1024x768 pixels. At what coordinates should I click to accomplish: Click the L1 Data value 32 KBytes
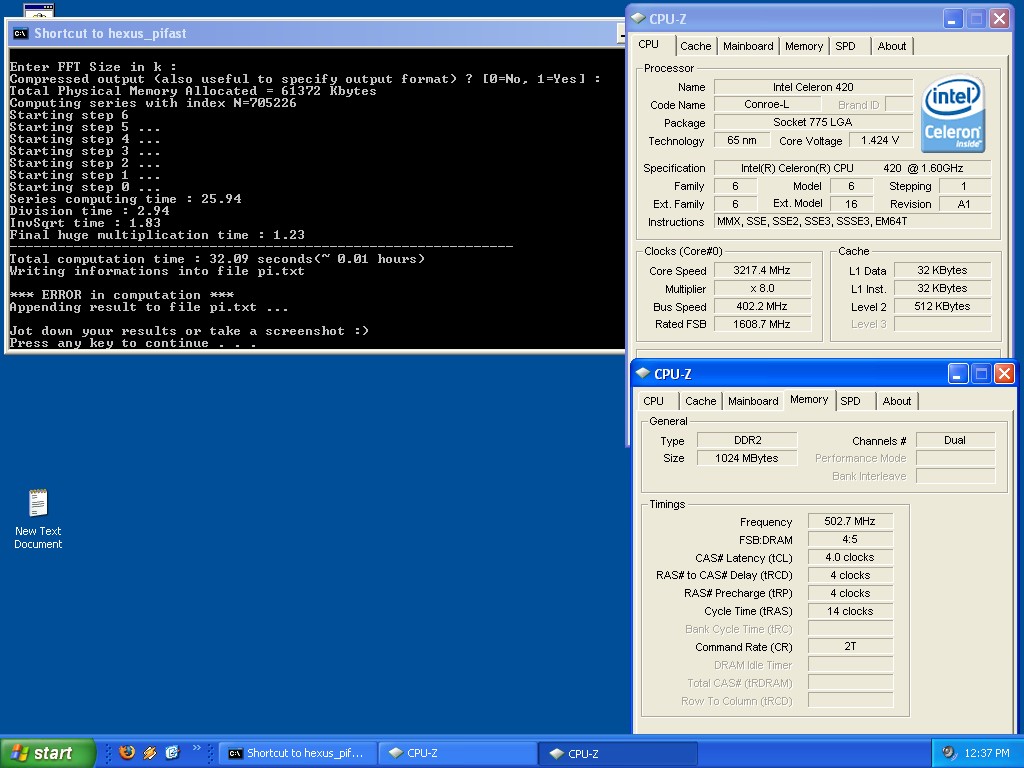(942, 270)
